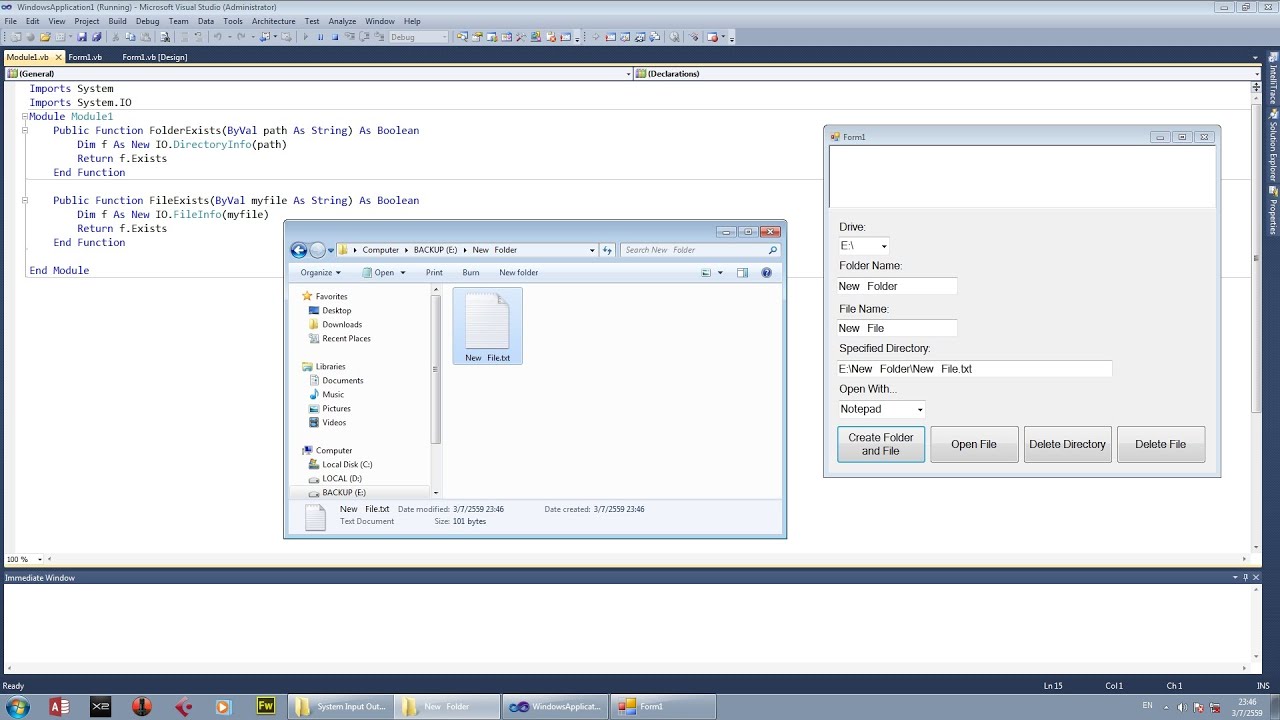Click the Change your view icon in Explorer
This screenshot has width=1280, height=720.
(706, 272)
